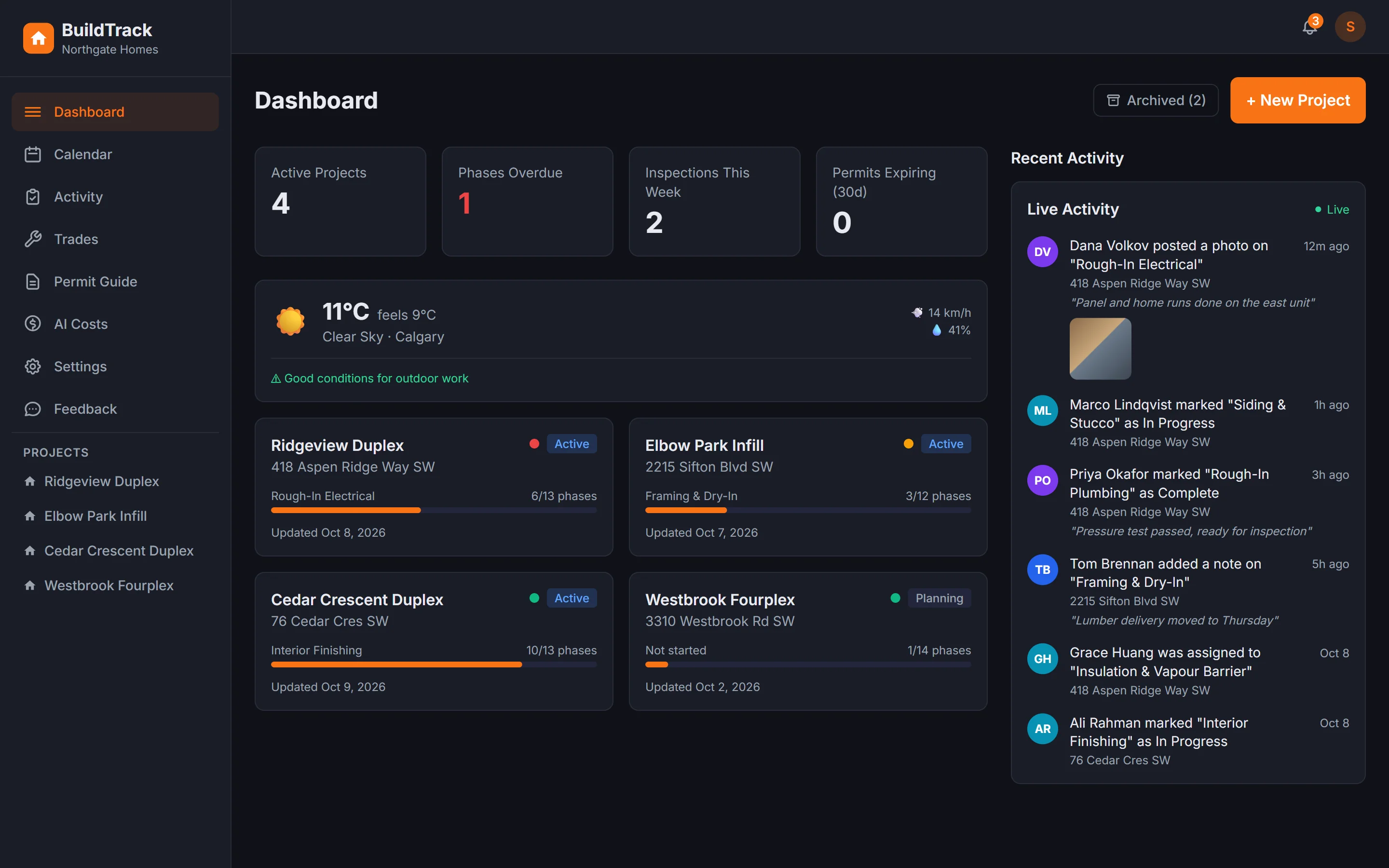
Task: Click the BuildTrack home logo icon
Action: point(39,38)
